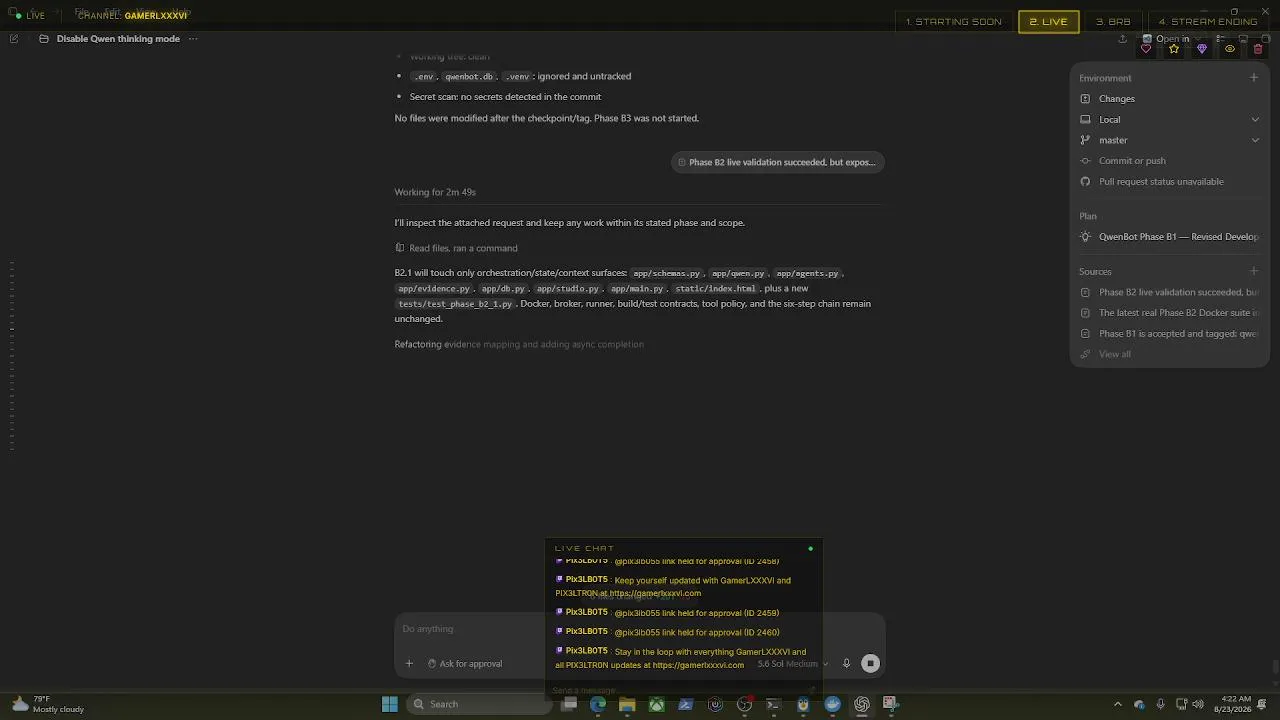
Task: Open the attached 'Phase B2 live validation succeeded' message chip
Action: (x=777, y=162)
